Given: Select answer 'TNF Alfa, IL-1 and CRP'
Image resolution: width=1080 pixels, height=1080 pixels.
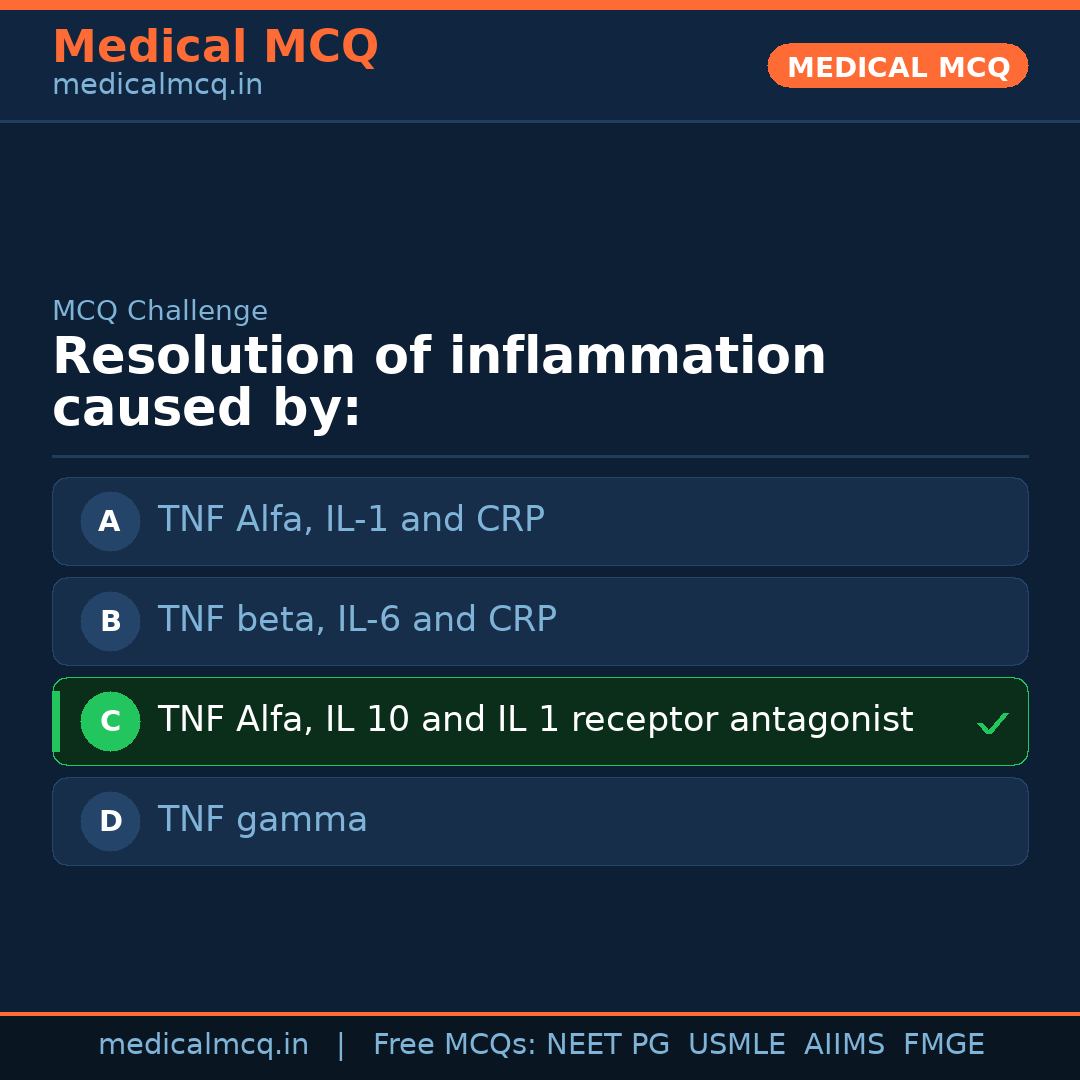Looking at the screenshot, I should [x=351, y=520].
